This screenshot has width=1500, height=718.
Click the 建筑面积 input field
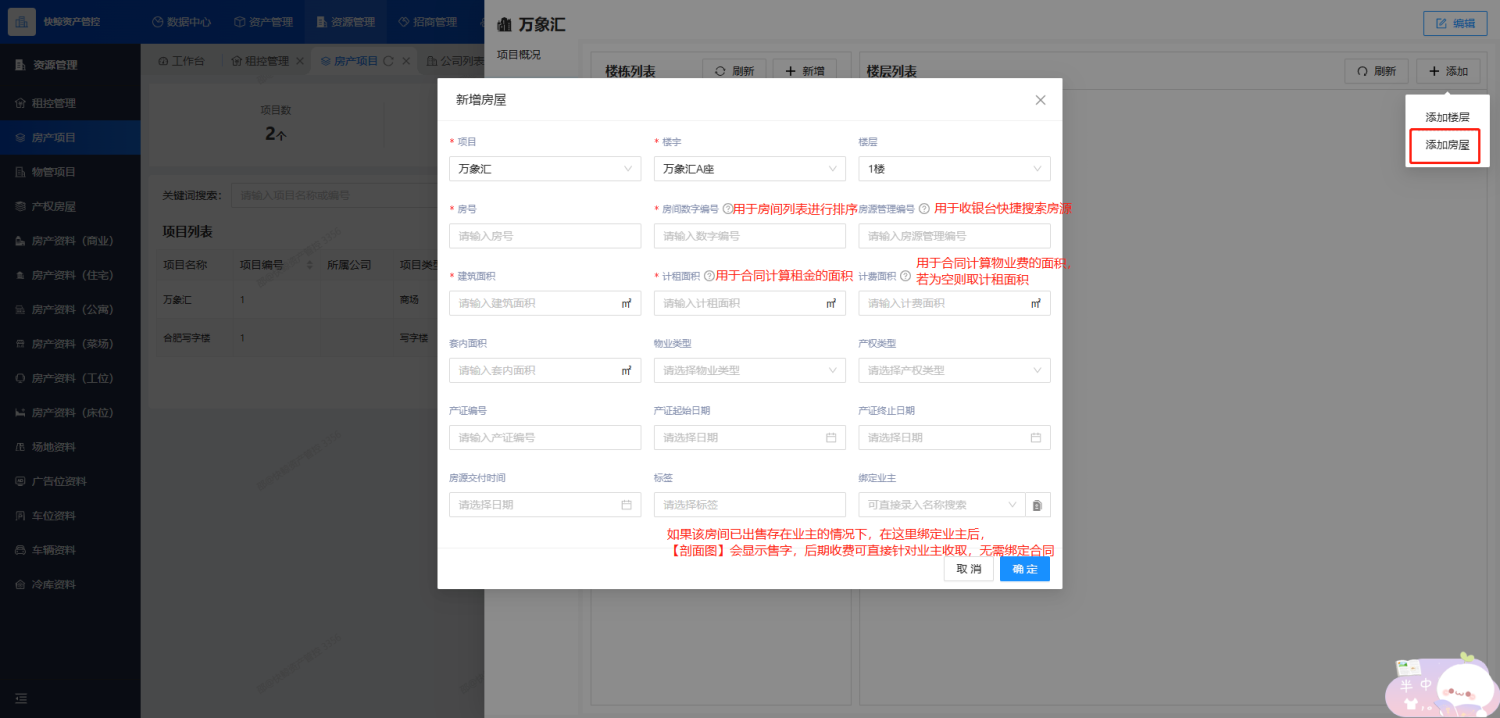[545, 303]
